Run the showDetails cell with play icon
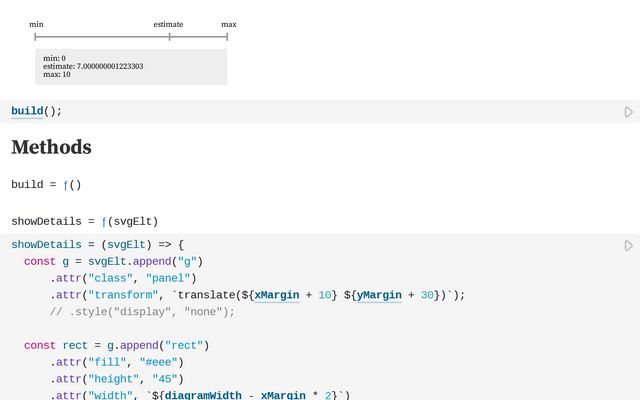This screenshot has width=640, height=400. [x=629, y=245]
